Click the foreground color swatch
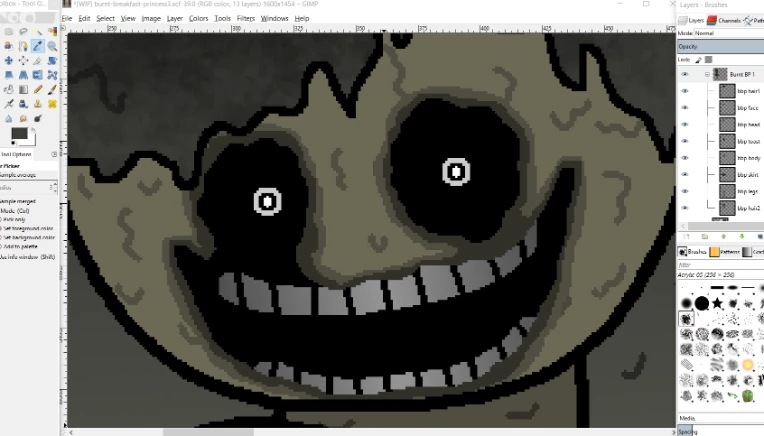This screenshot has width=764, height=436. (x=19, y=133)
